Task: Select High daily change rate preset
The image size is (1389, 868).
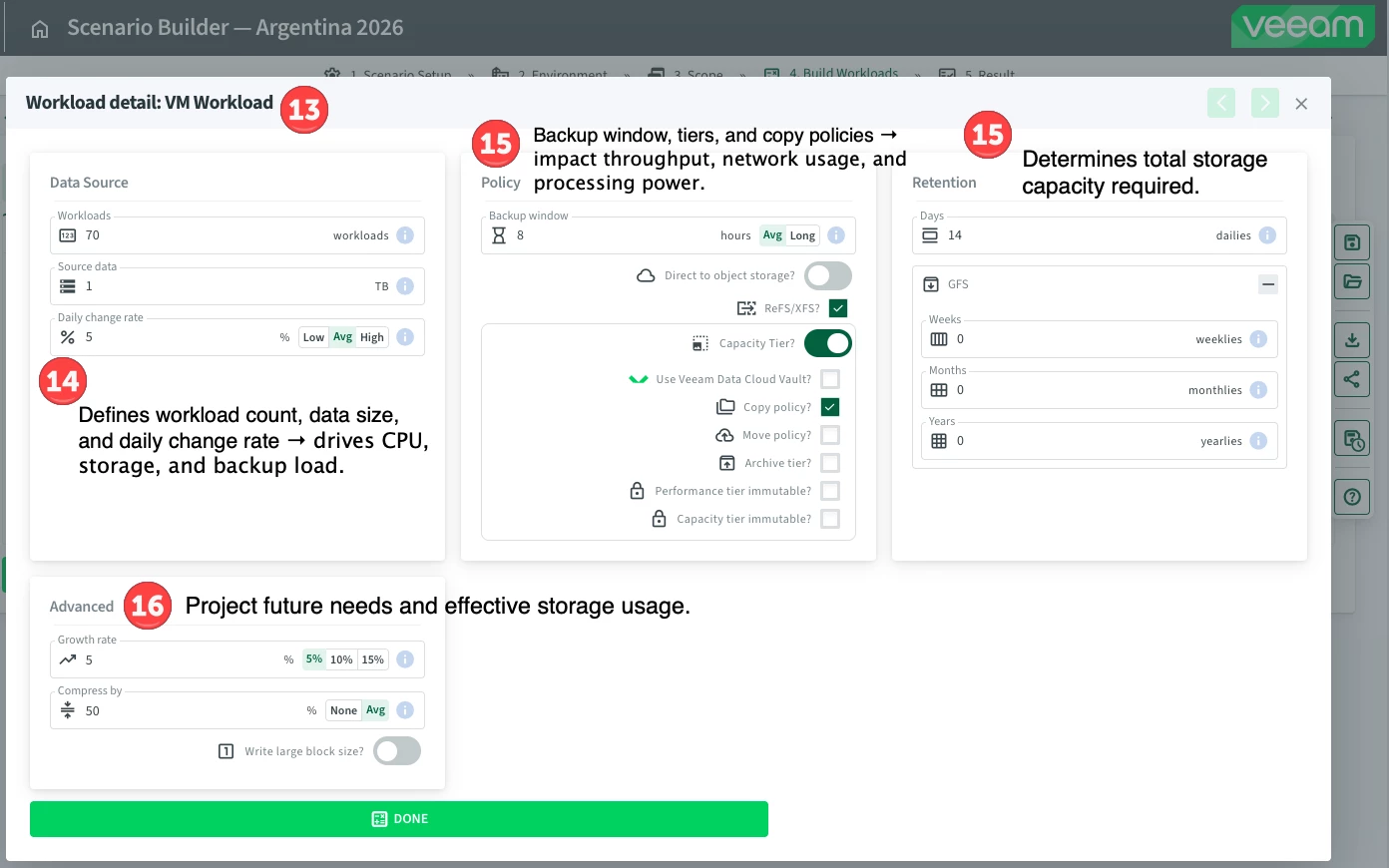Action: [372, 337]
